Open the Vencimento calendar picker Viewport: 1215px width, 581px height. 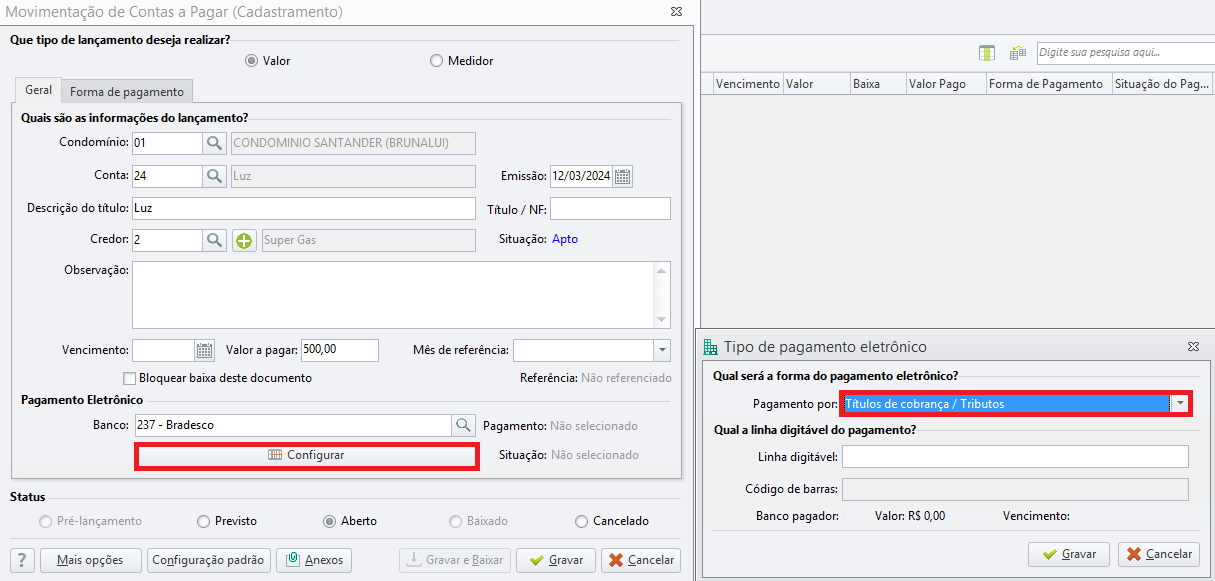[204, 350]
